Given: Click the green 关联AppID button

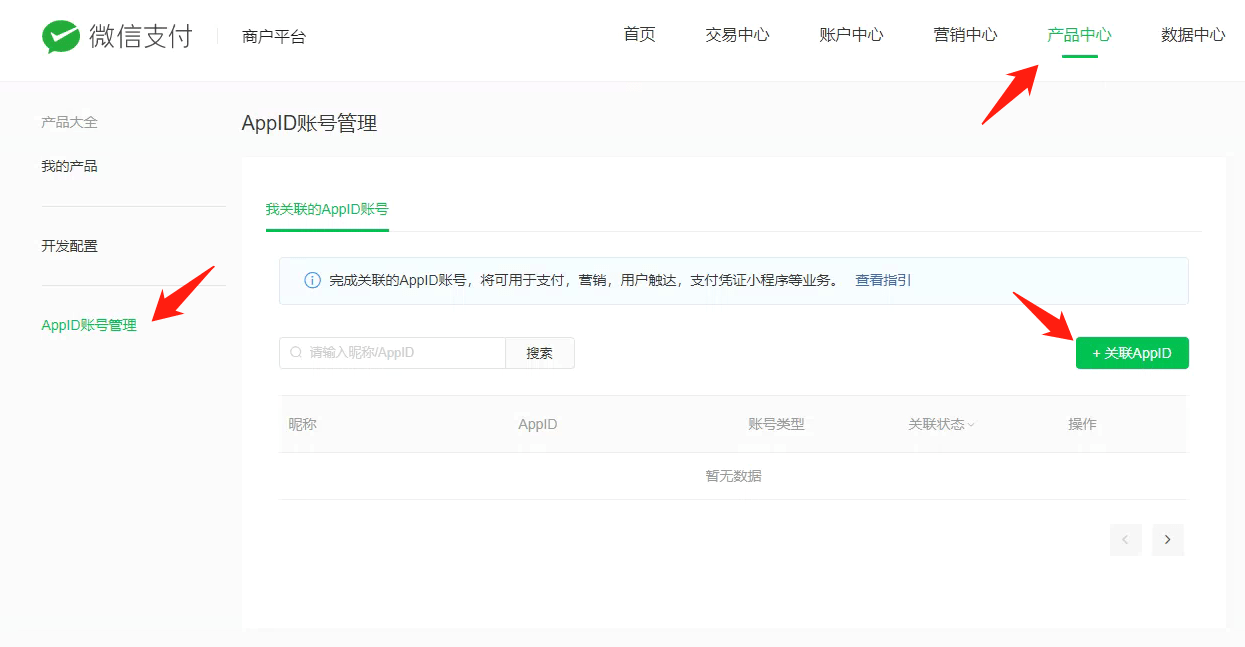Looking at the screenshot, I should tap(1132, 353).
